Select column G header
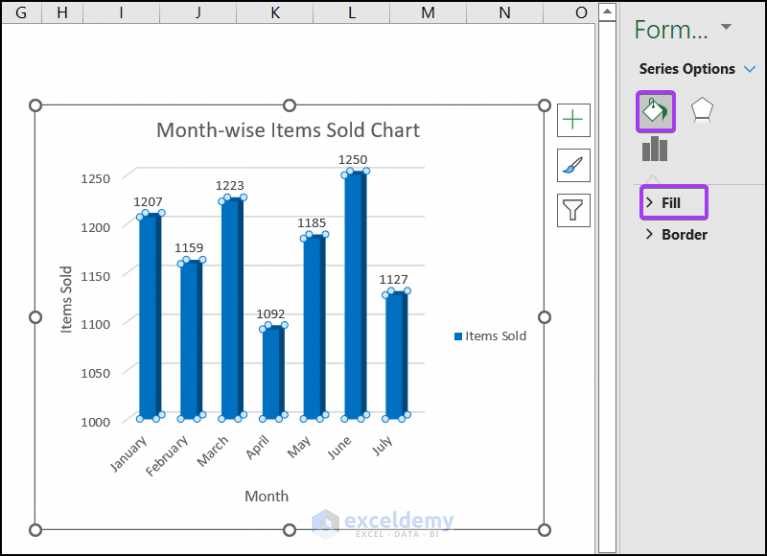The image size is (767, 556). (21, 12)
